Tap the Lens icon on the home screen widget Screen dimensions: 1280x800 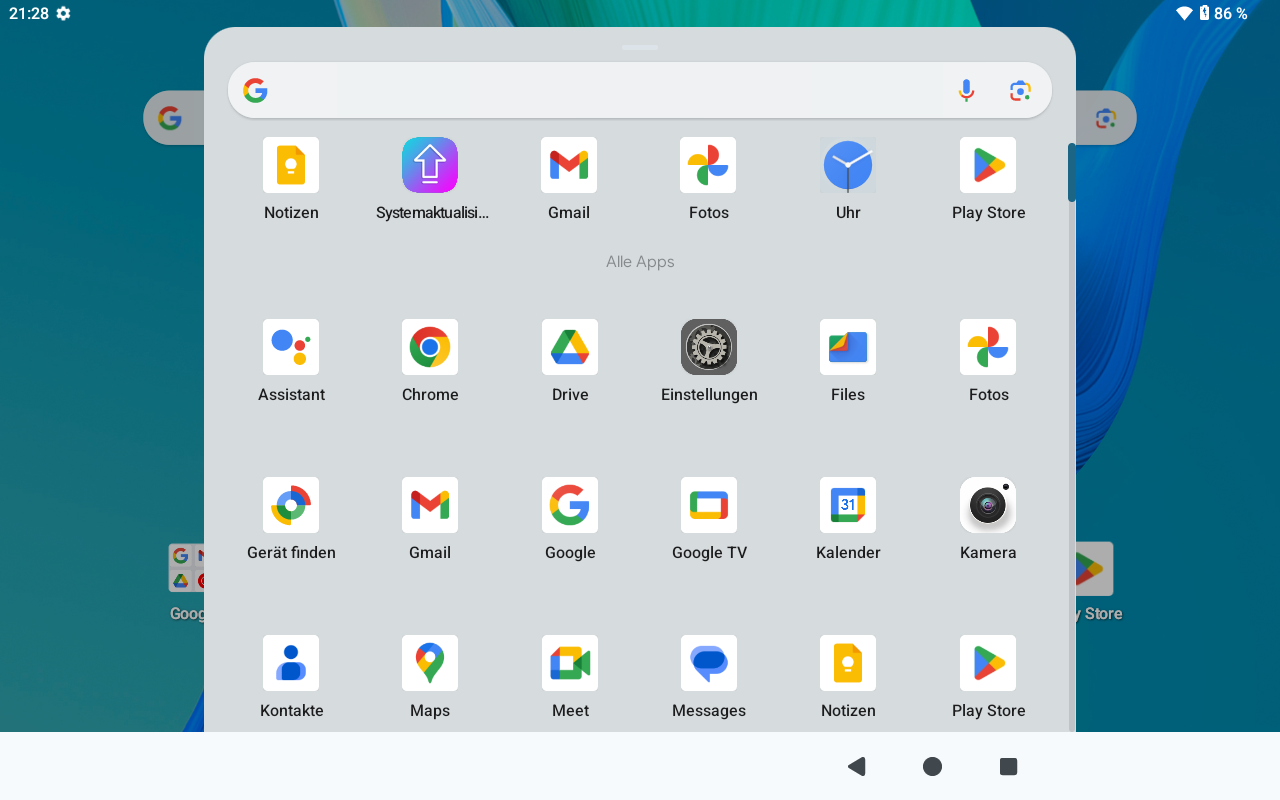[1106, 118]
